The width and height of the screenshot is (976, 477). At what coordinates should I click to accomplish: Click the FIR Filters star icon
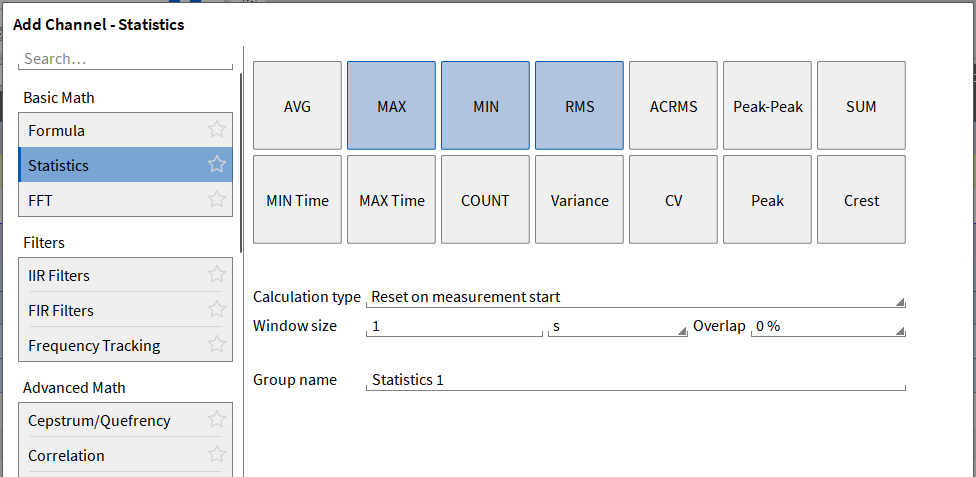(216, 309)
